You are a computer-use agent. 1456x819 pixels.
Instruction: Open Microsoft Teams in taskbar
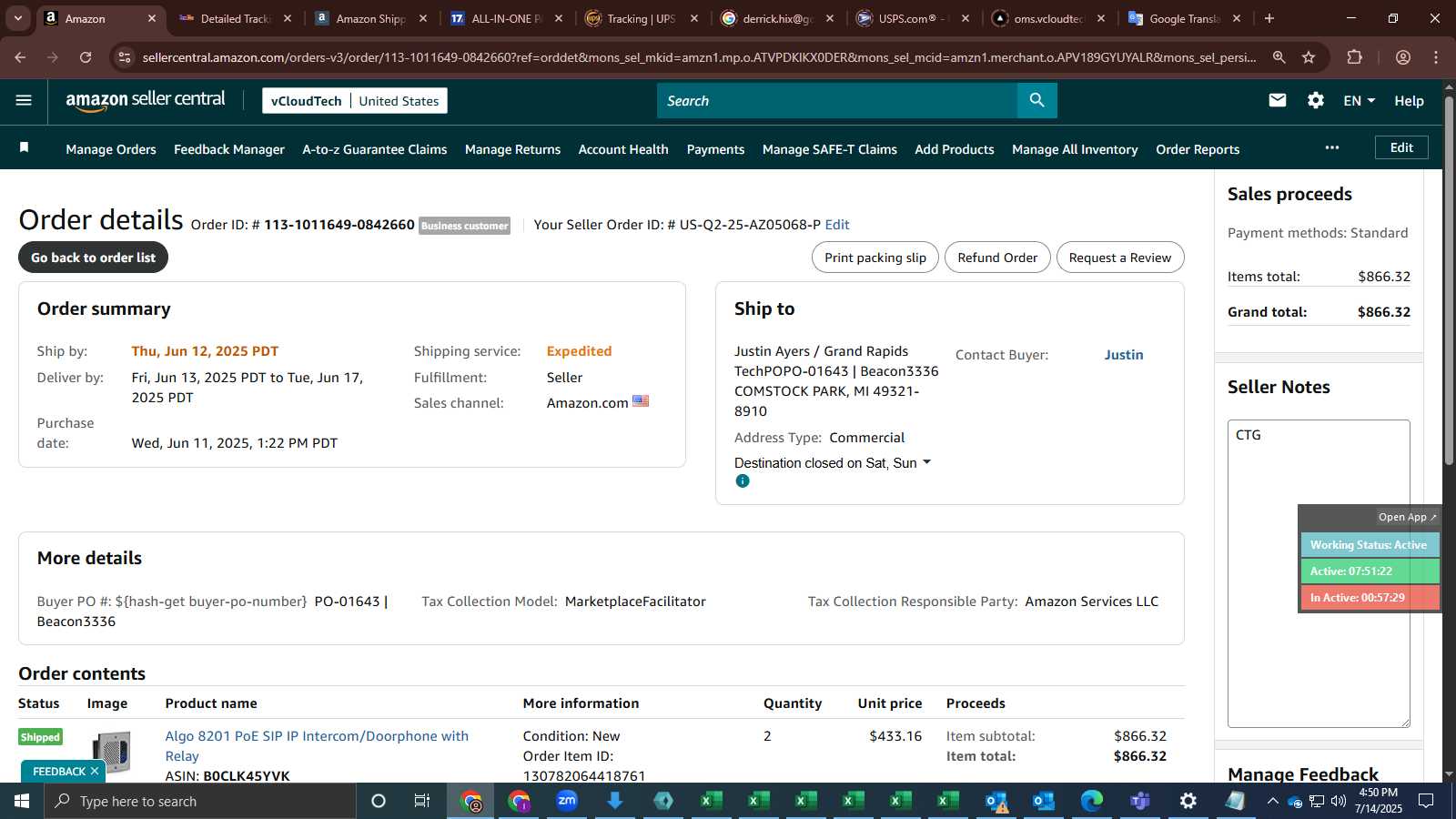(1139, 801)
